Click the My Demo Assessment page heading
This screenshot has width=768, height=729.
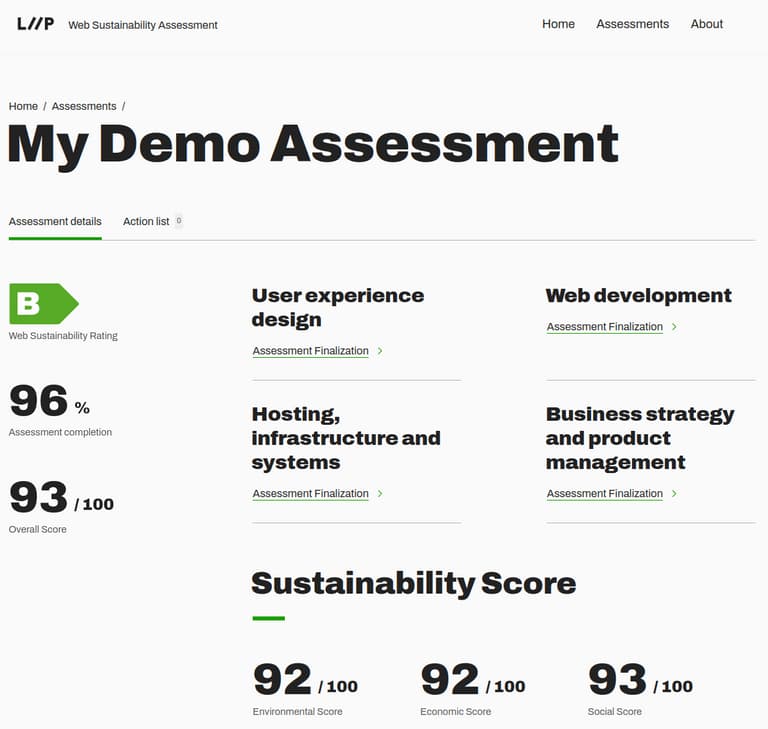[x=313, y=144]
